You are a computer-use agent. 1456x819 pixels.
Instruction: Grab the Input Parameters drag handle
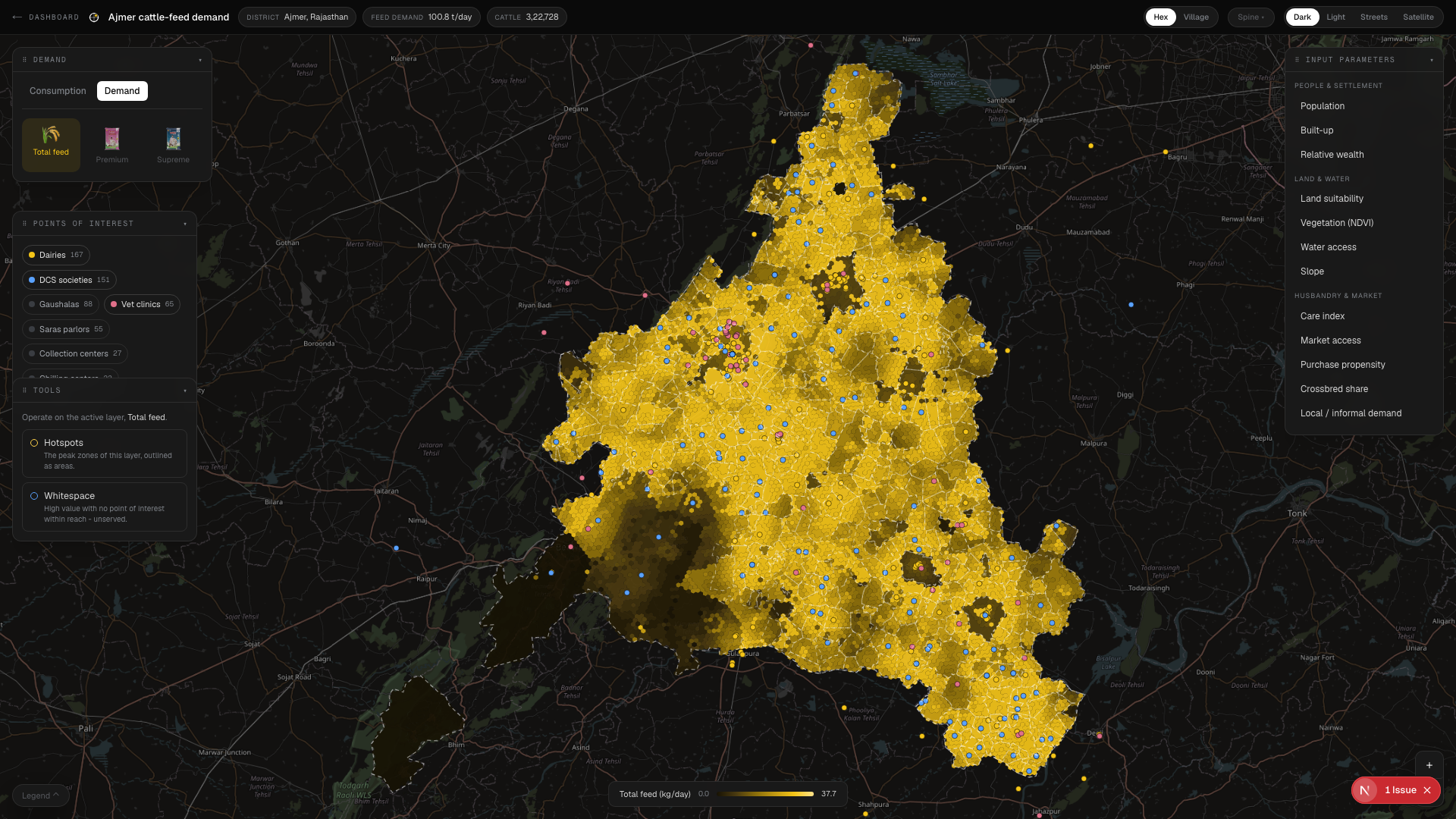click(x=1298, y=60)
